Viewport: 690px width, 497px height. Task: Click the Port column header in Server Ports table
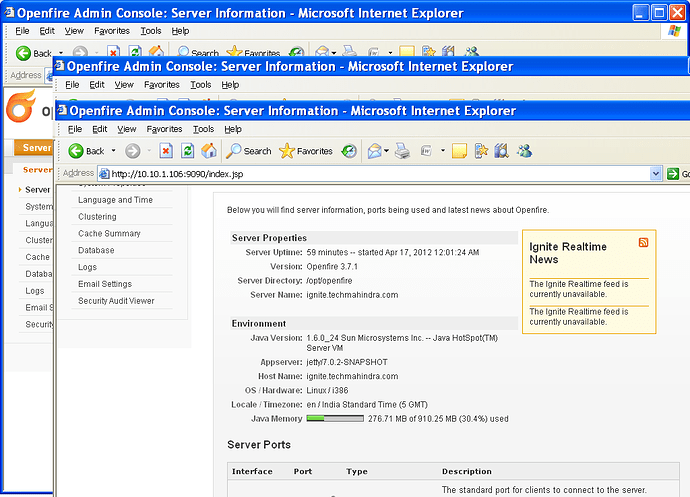pyautogui.click(x=303, y=471)
